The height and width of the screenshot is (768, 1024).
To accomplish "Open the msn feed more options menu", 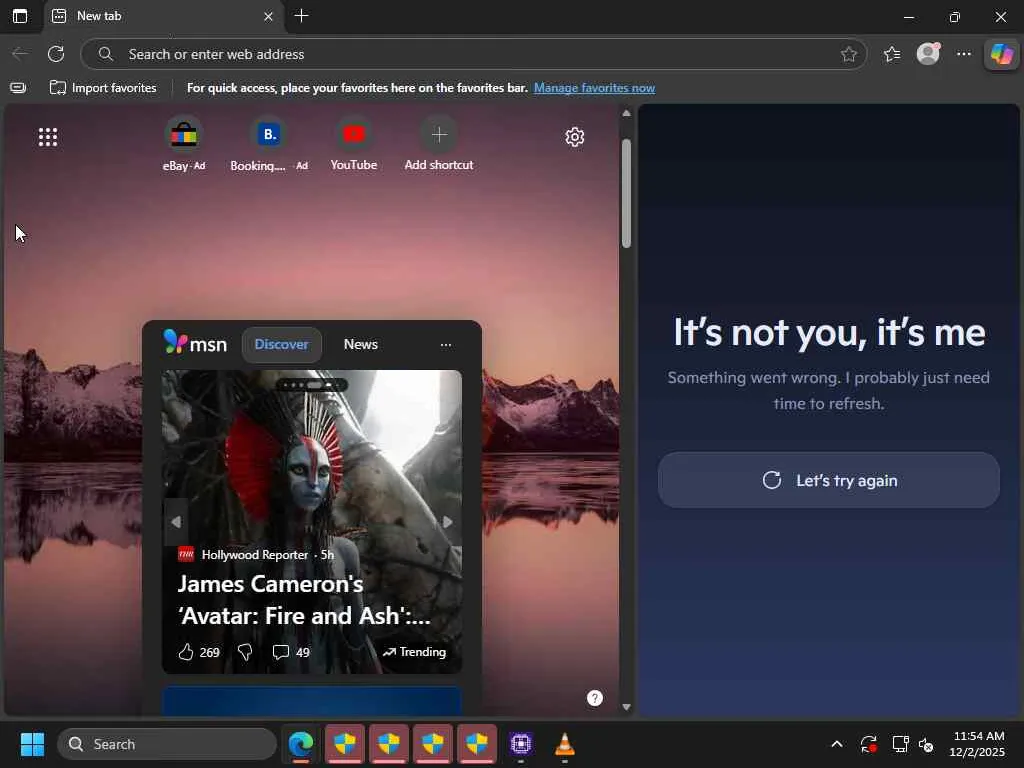I will tap(445, 345).
